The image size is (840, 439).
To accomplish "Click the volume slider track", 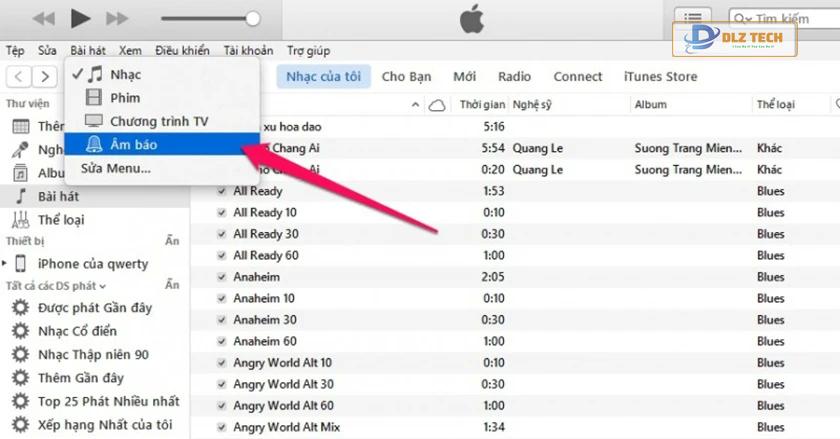I will 206,19.
